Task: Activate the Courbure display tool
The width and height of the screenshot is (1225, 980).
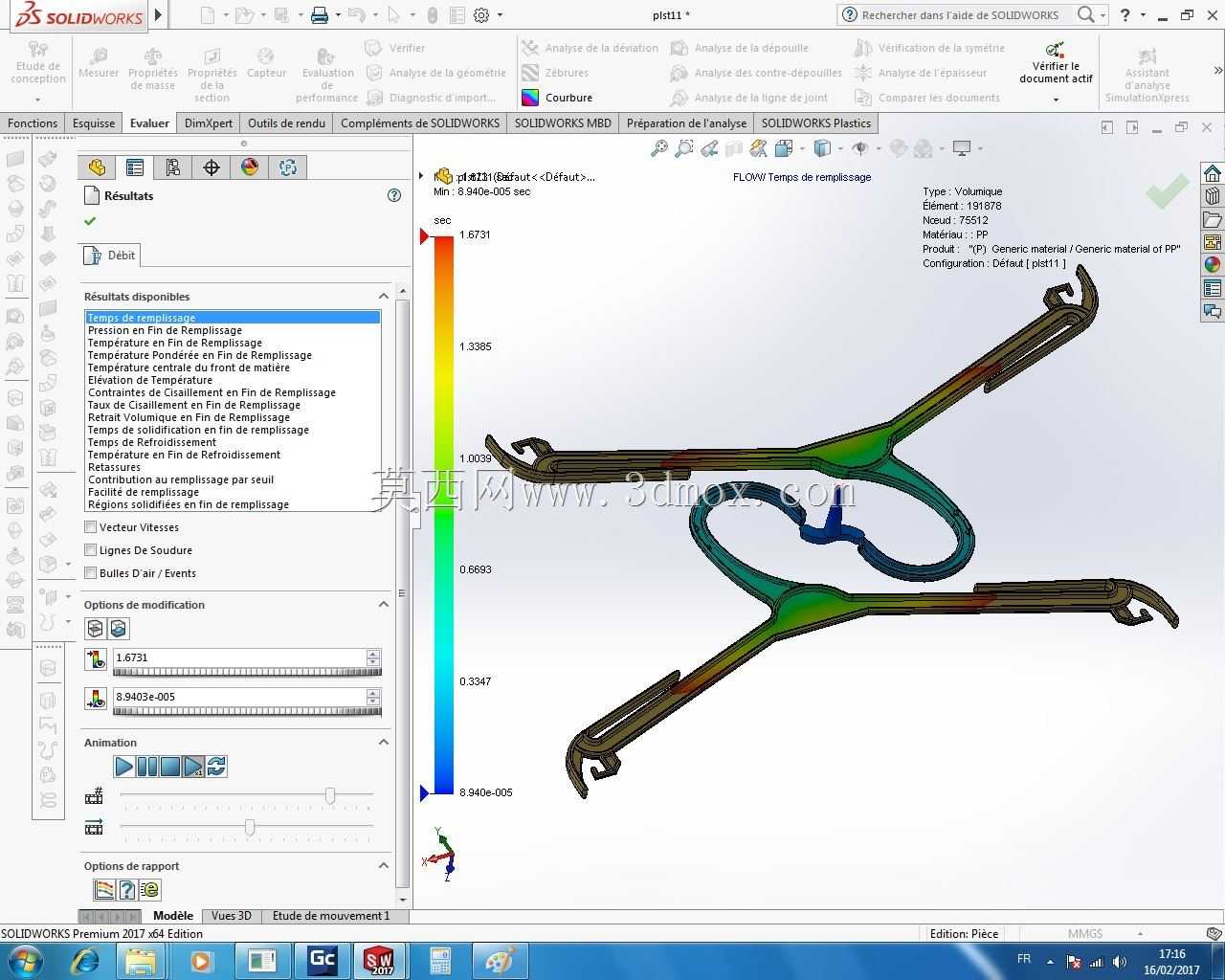Action: (557, 98)
